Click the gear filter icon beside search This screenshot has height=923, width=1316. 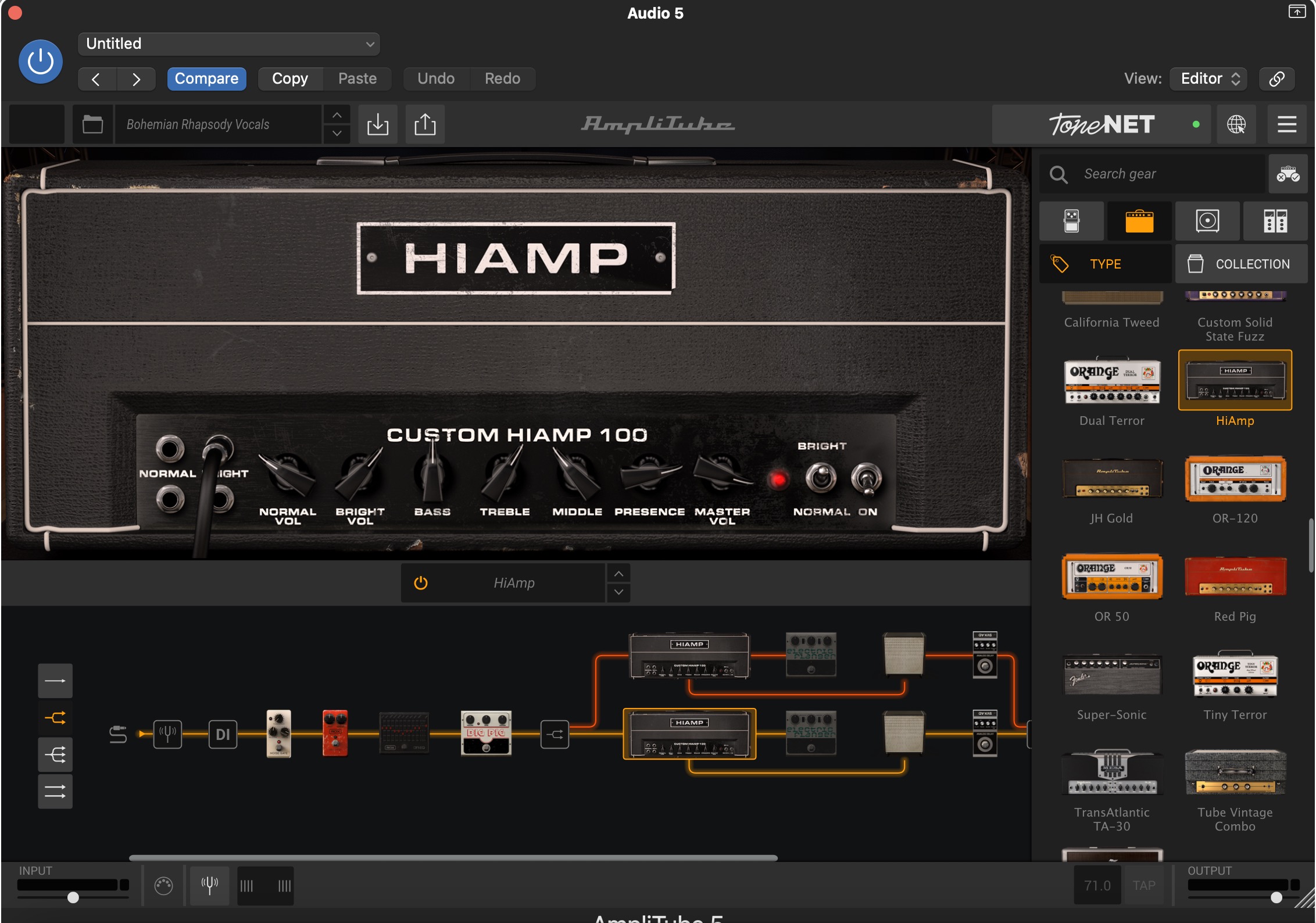pyautogui.click(x=1288, y=174)
